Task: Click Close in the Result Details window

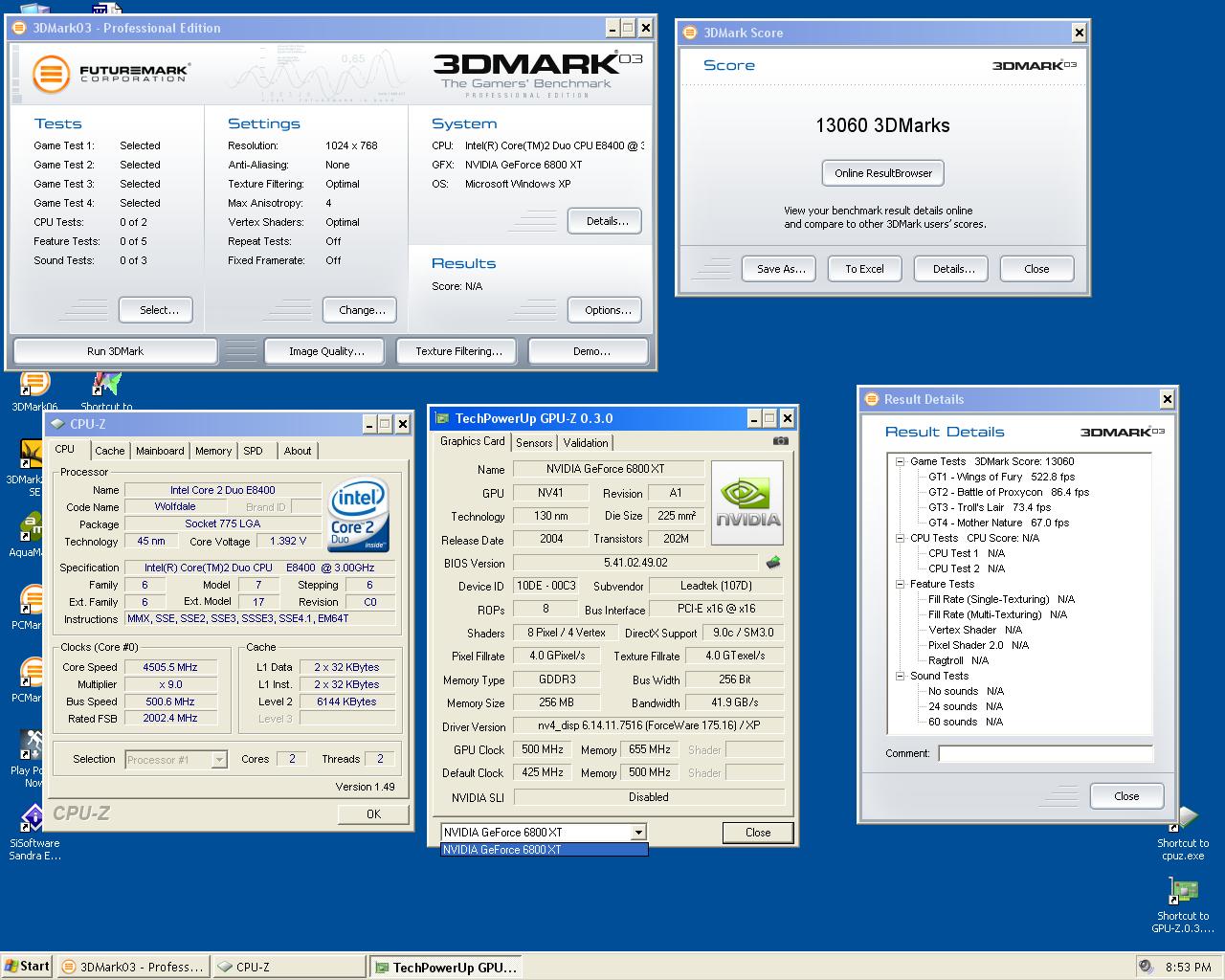Action: [1126, 796]
